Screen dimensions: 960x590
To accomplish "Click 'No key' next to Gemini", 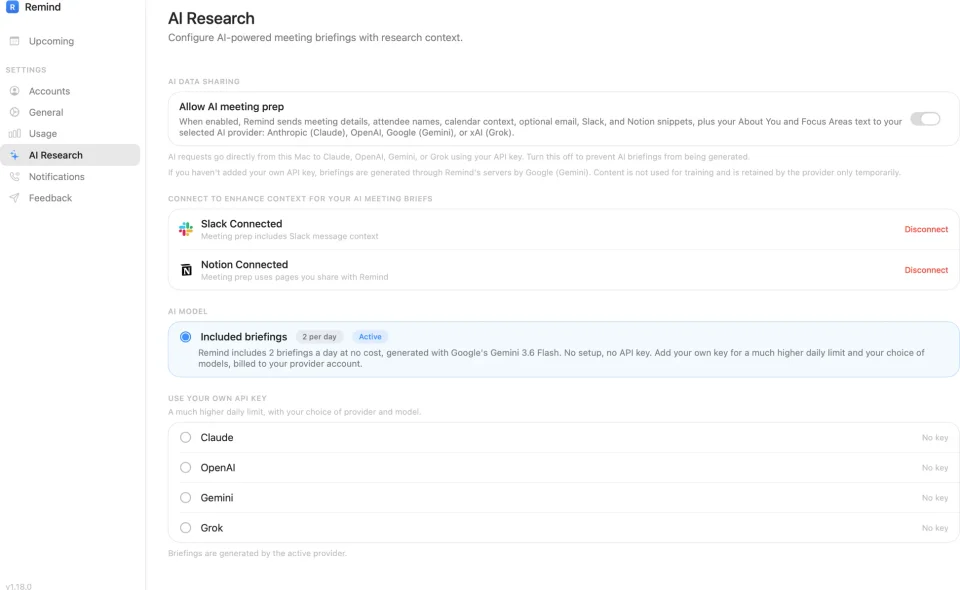I will (935, 498).
